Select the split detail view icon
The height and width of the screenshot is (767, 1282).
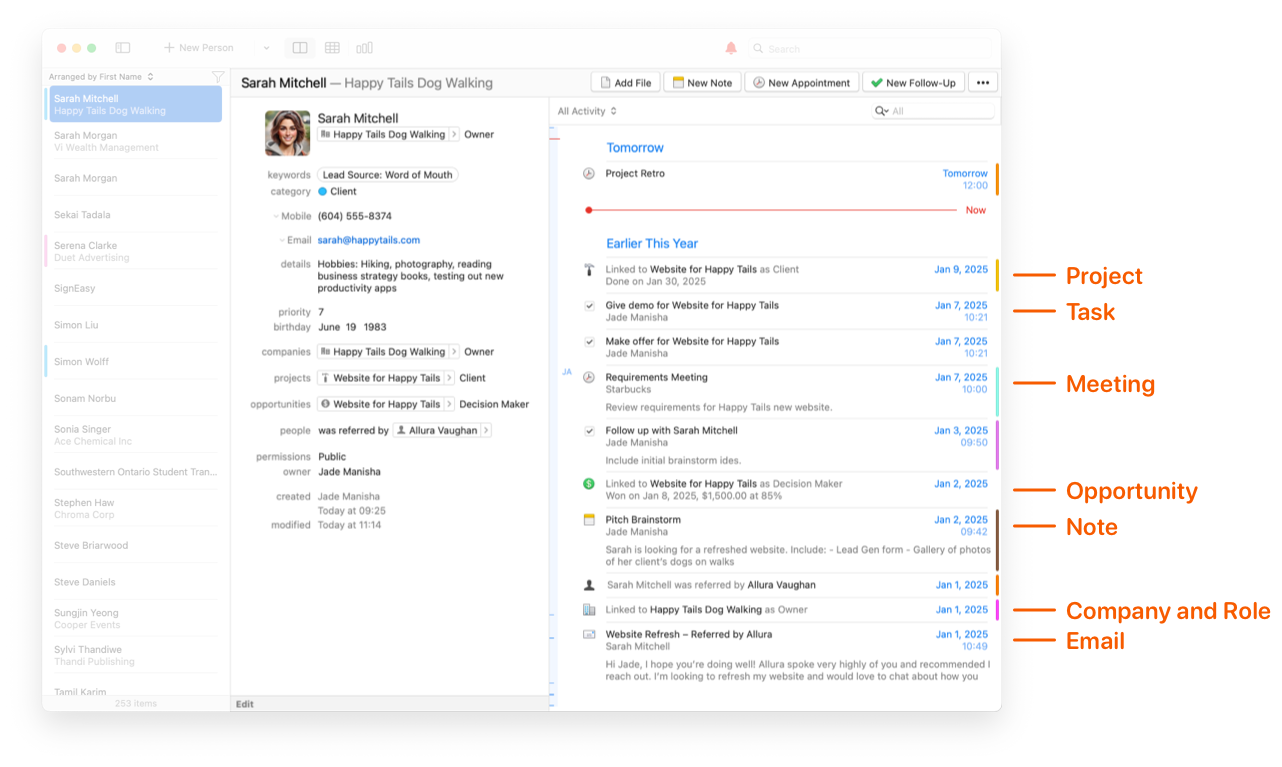[299, 48]
